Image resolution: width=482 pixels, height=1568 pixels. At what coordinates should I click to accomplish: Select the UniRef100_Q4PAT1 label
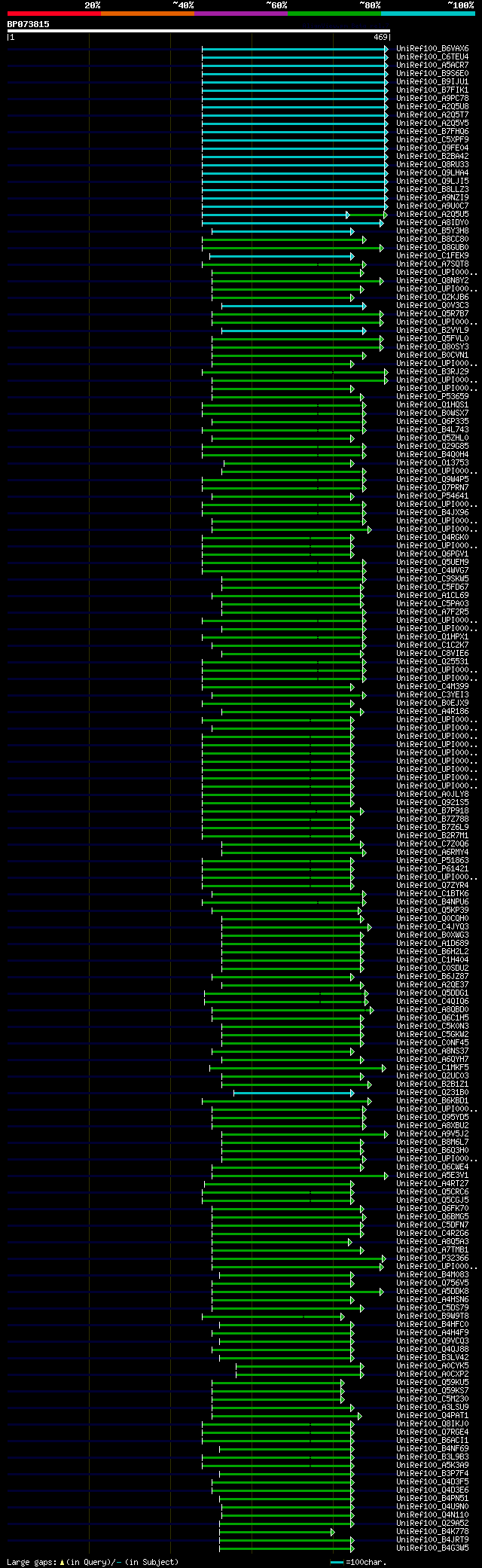click(x=432, y=1416)
